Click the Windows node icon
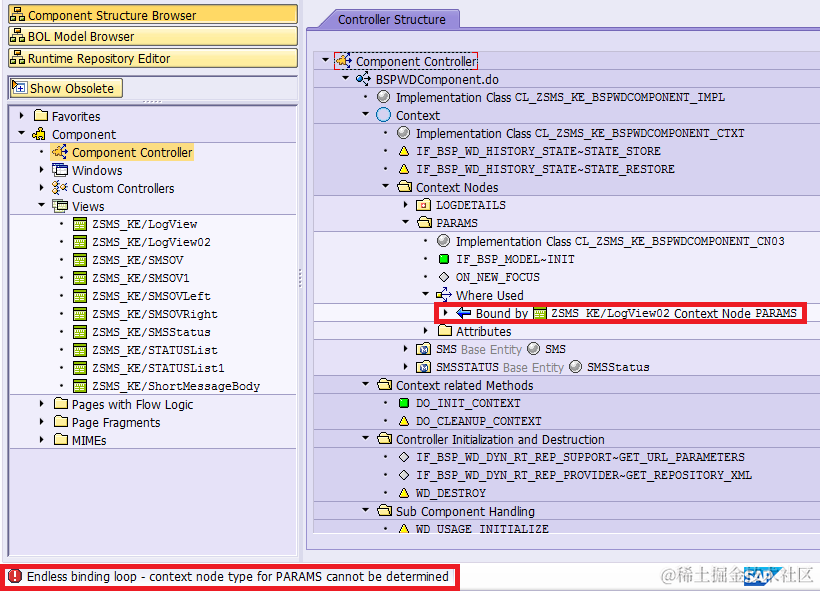 click(60, 169)
